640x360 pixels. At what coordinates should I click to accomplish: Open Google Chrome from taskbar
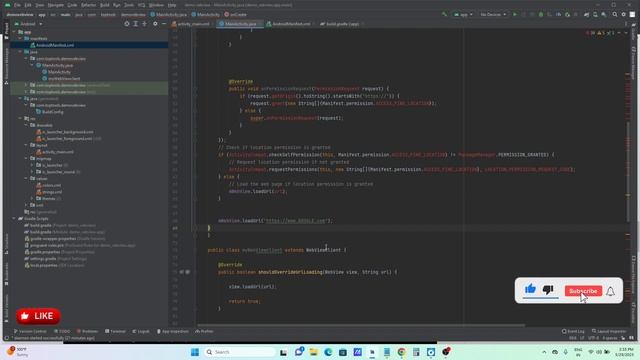pos(402,352)
